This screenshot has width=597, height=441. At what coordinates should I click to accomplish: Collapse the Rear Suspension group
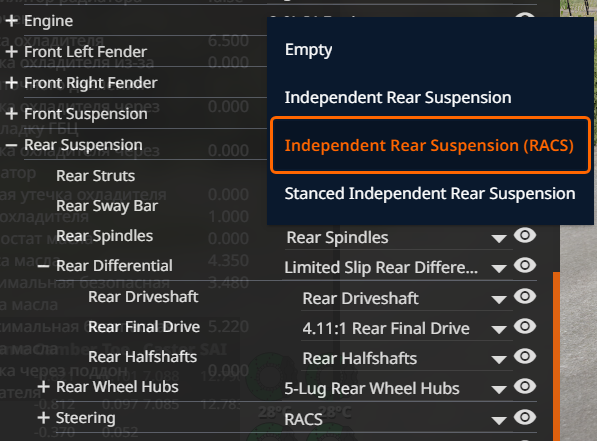coord(11,145)
